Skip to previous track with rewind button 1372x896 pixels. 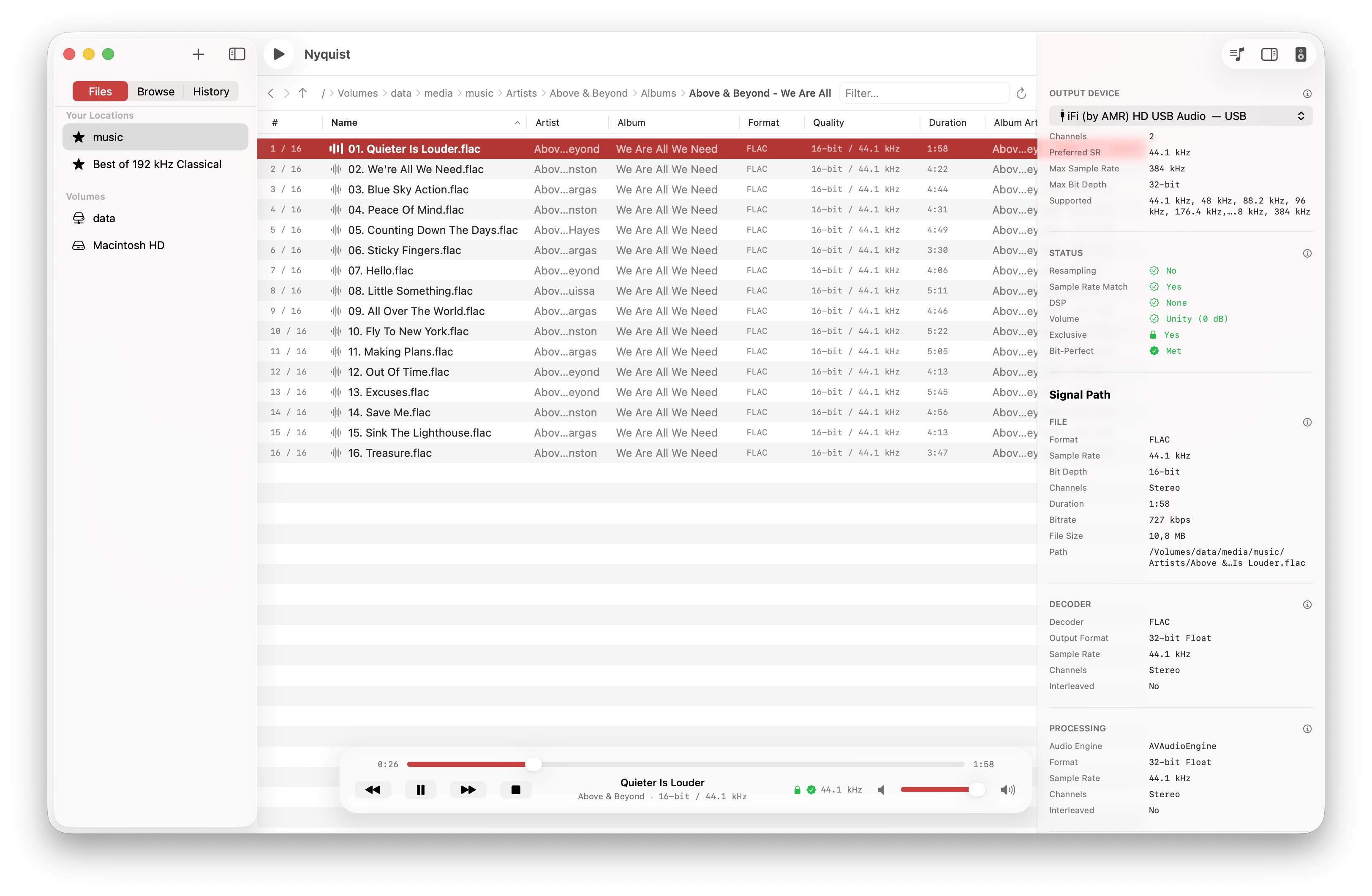[x=373, y=790]
